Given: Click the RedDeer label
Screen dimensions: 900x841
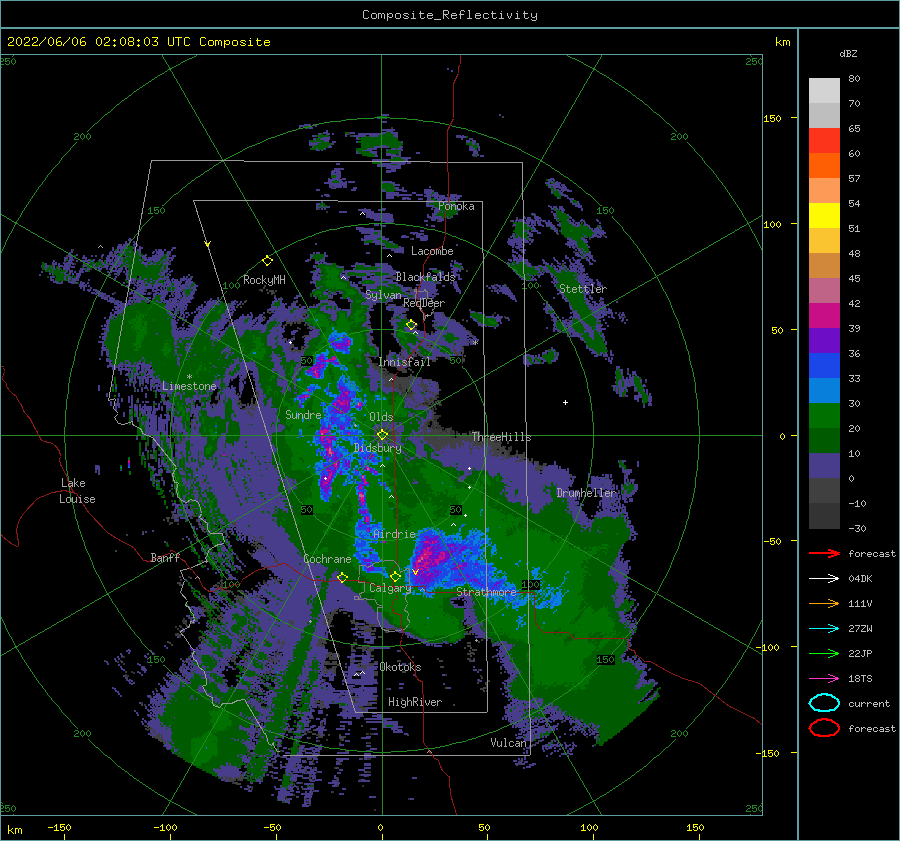Looking at the screenshot, I should click(x=424, y=303).
